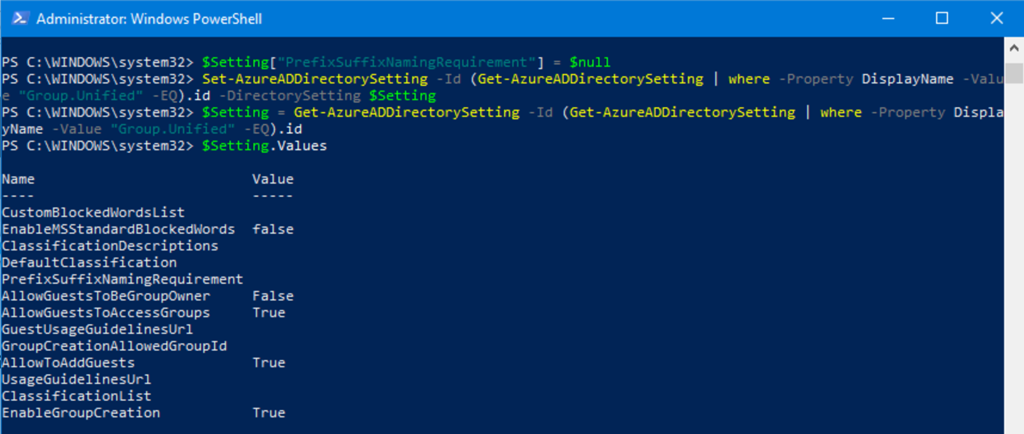Select the CustomBlockedWordsList row name
The width and height of the screenshot is (1024, 434).
coord(93,213)
